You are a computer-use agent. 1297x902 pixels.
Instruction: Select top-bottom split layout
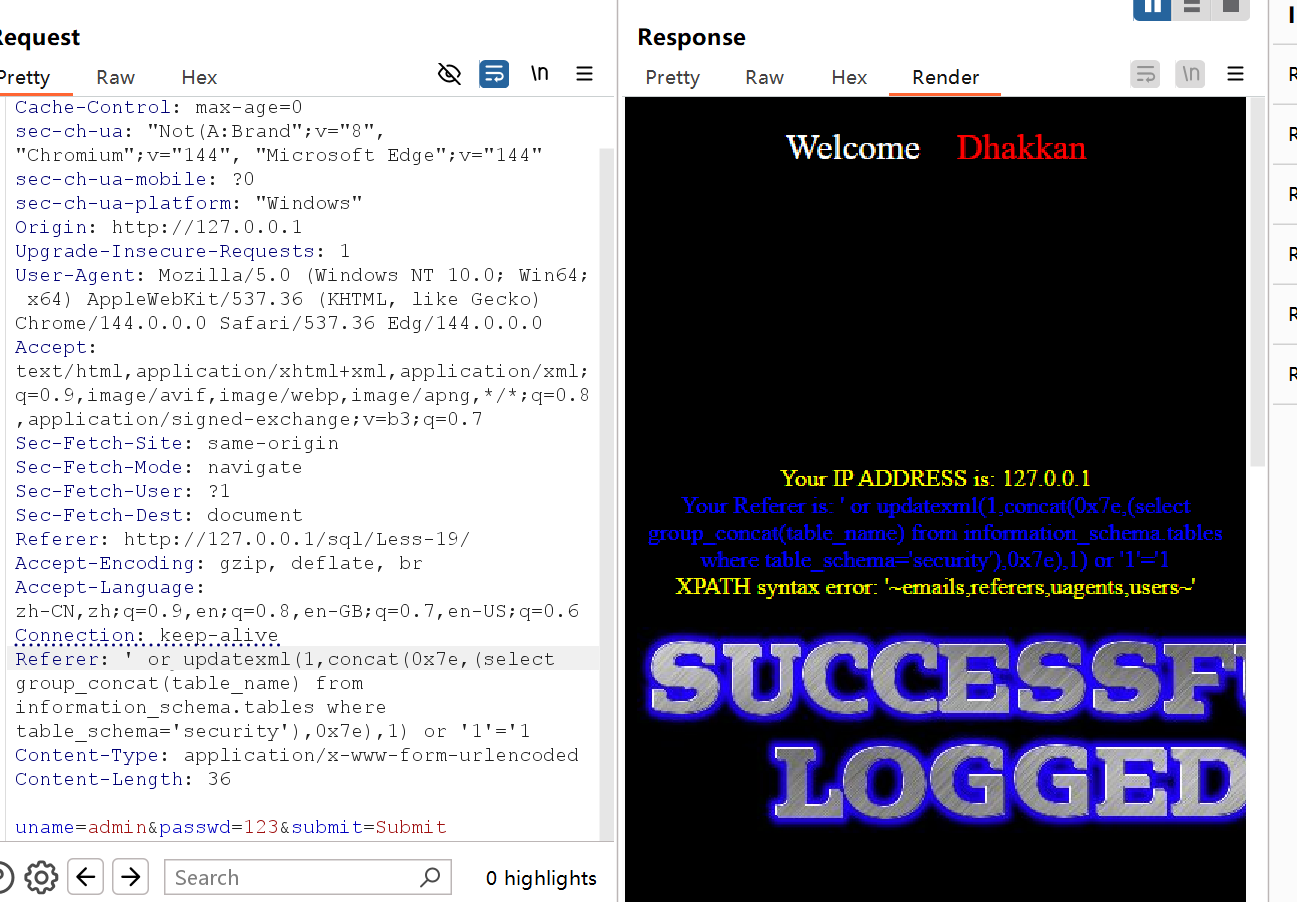[x=1191, y=8]
